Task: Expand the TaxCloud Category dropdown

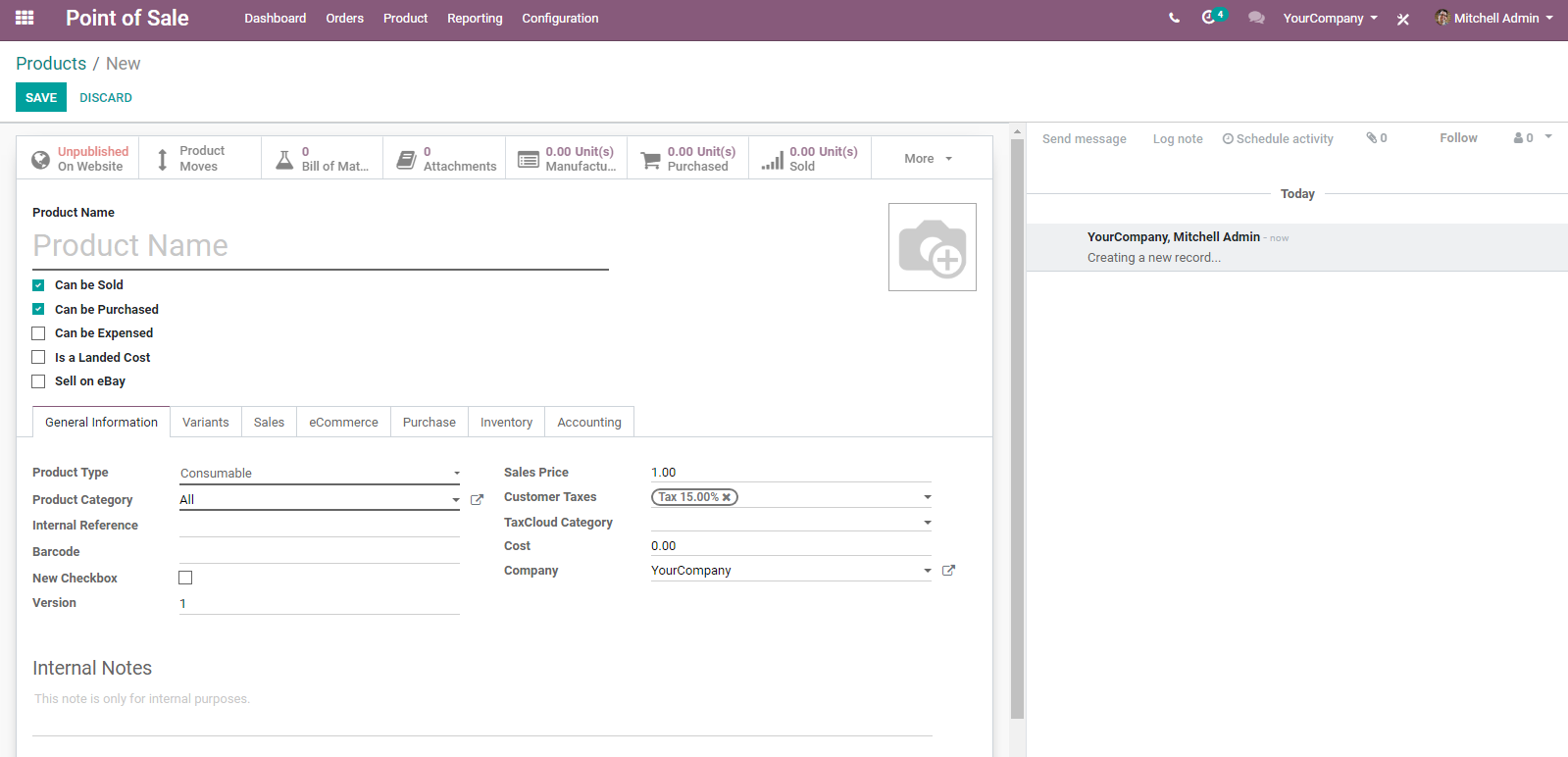Action: pos(791,523)
